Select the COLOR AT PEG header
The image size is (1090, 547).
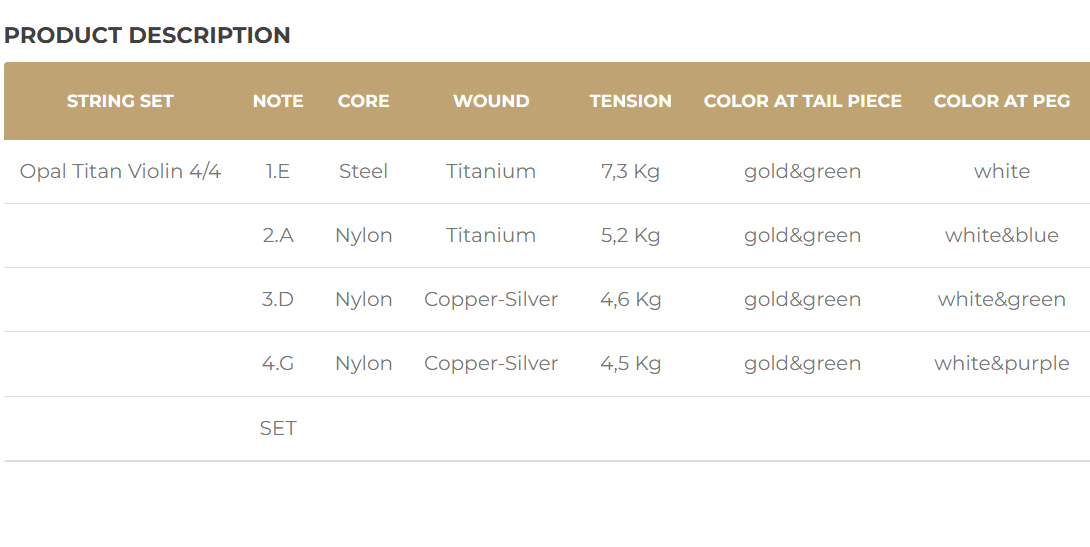pyautogui.click(x=1001, y=101)
